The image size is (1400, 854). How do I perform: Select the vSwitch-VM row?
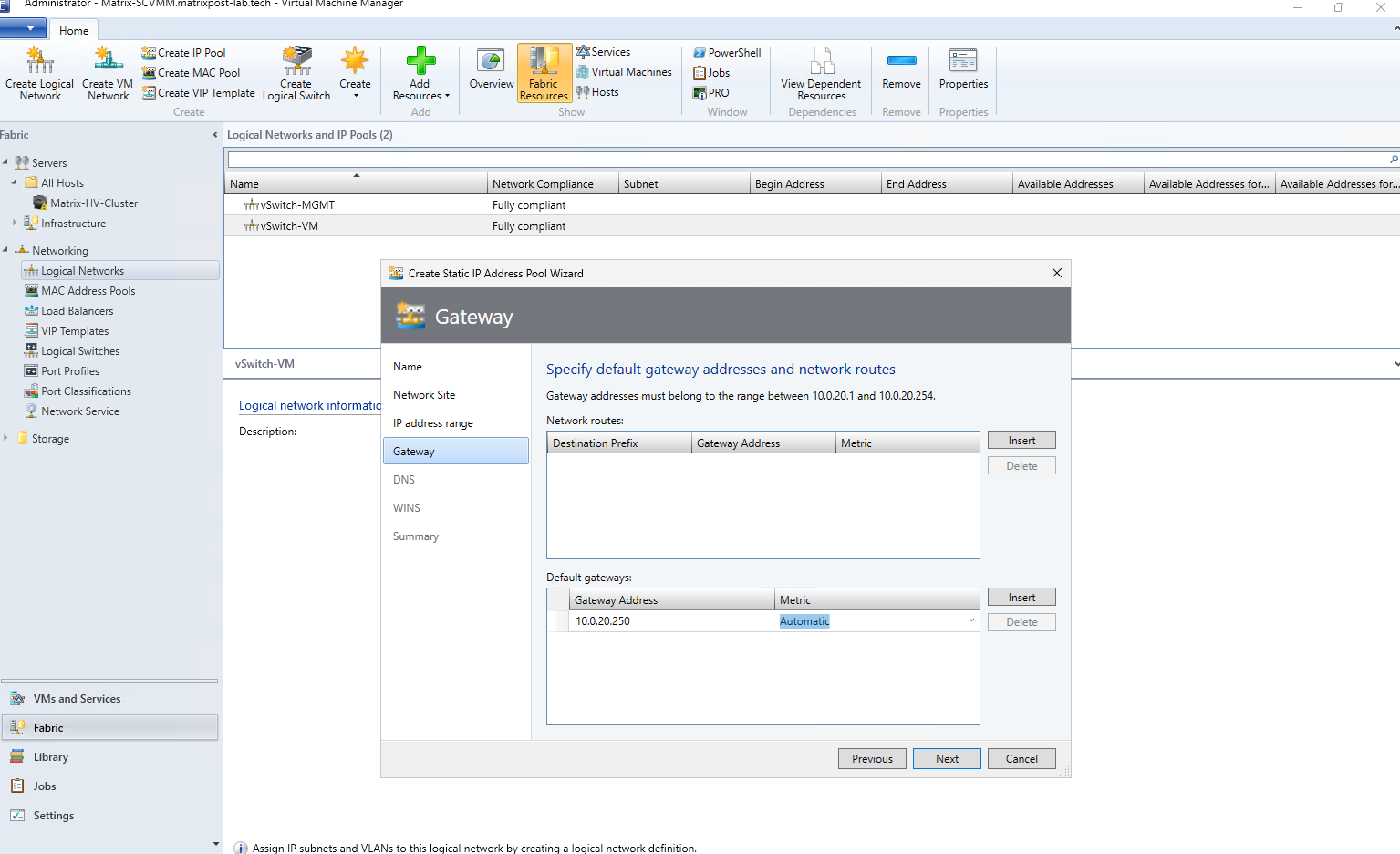[812, 226]
